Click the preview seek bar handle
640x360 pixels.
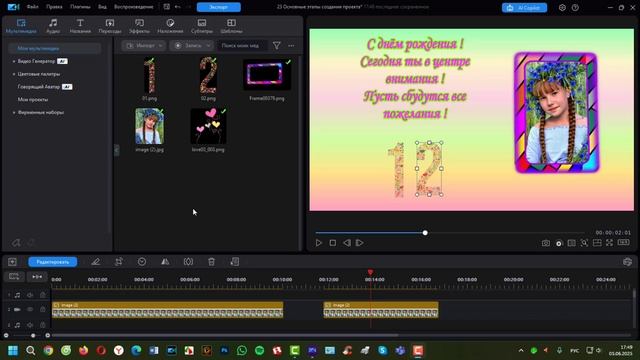point(425,233)
